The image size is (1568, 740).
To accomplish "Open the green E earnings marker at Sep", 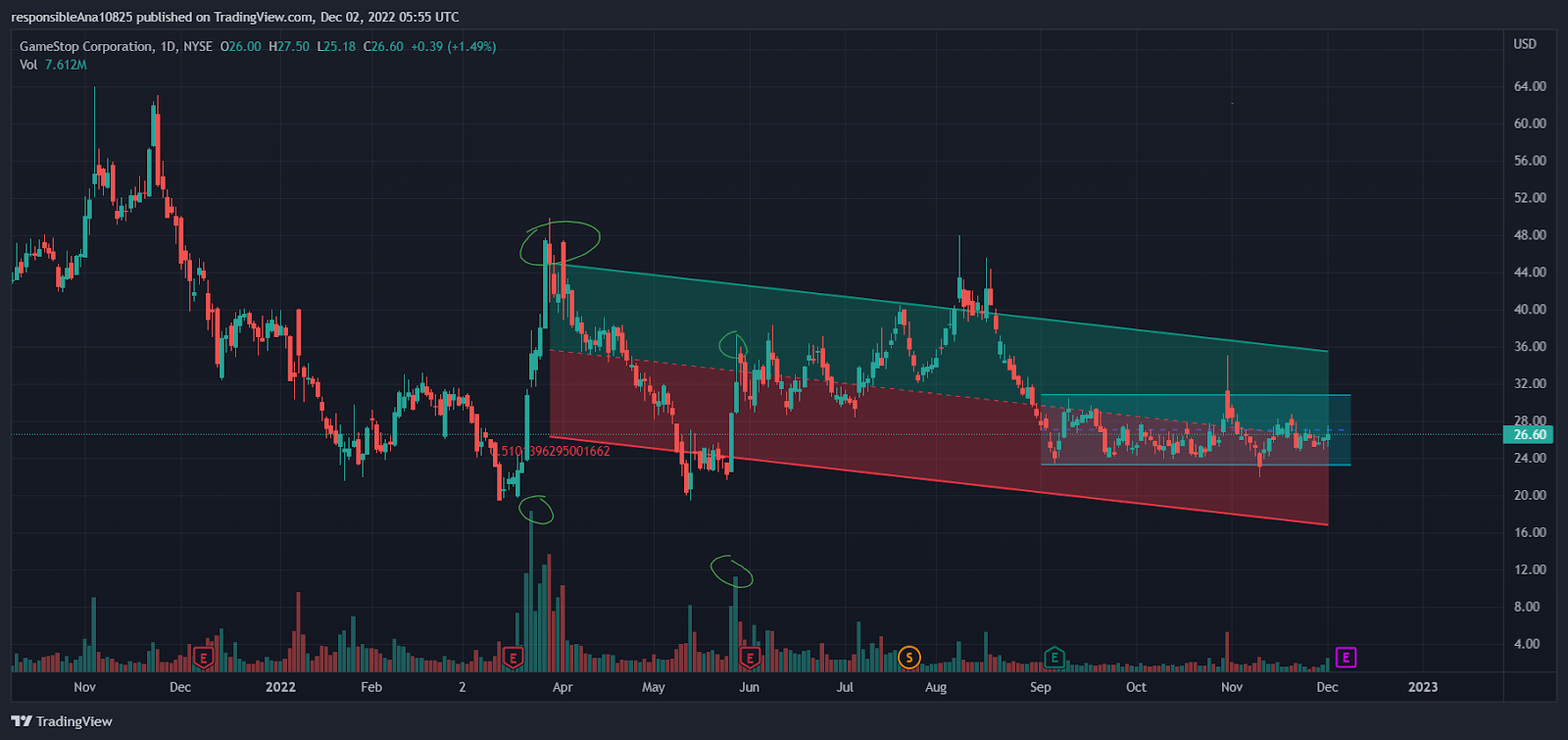I will click(1054, 658).
